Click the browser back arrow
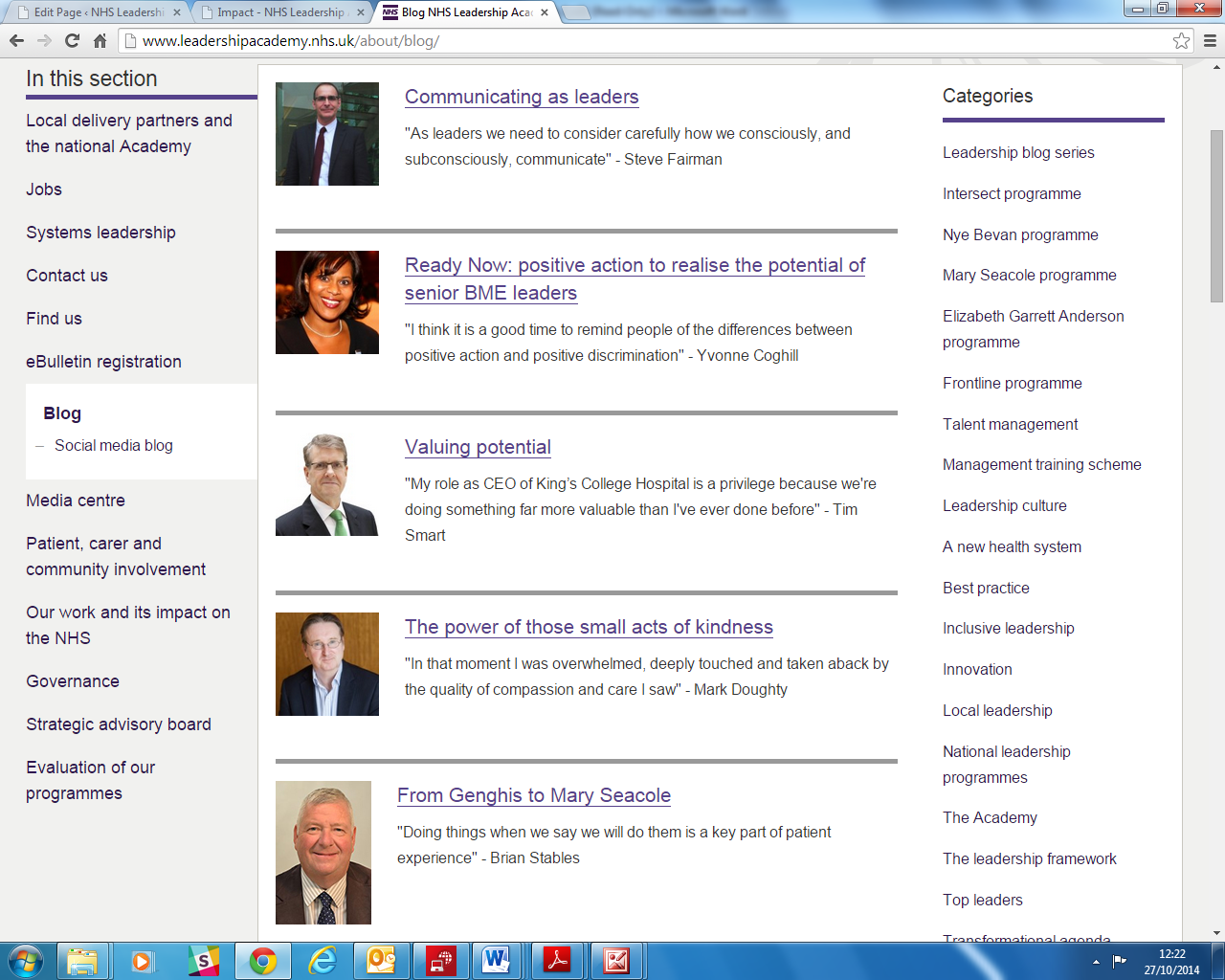 pyautogui.click(x=16, y=40)
